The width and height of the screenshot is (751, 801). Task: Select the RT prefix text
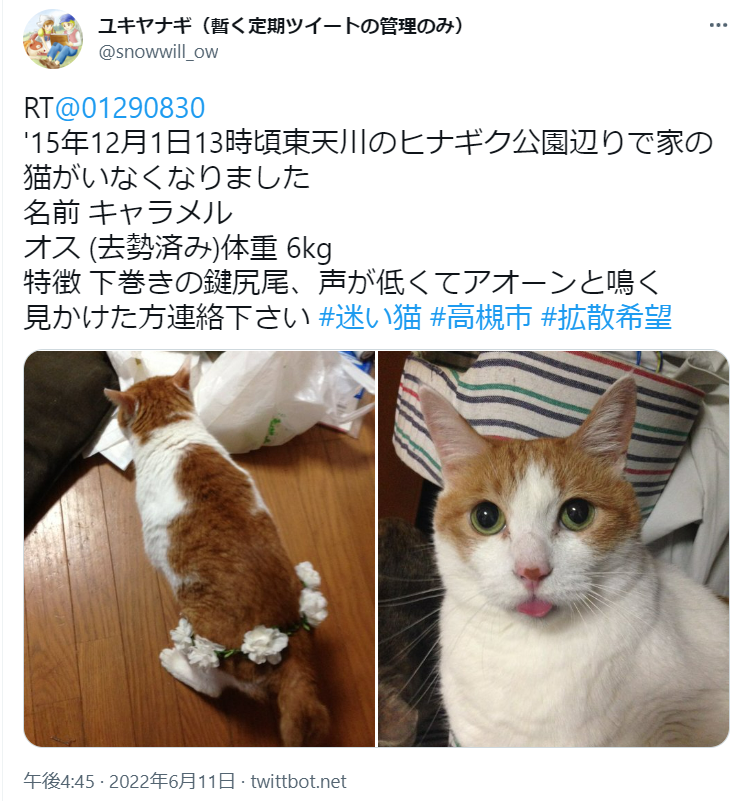point(39,108)
